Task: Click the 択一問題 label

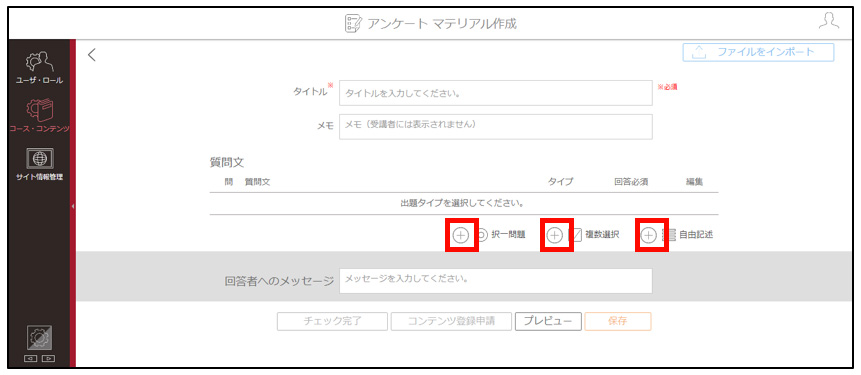Action: 508,235
